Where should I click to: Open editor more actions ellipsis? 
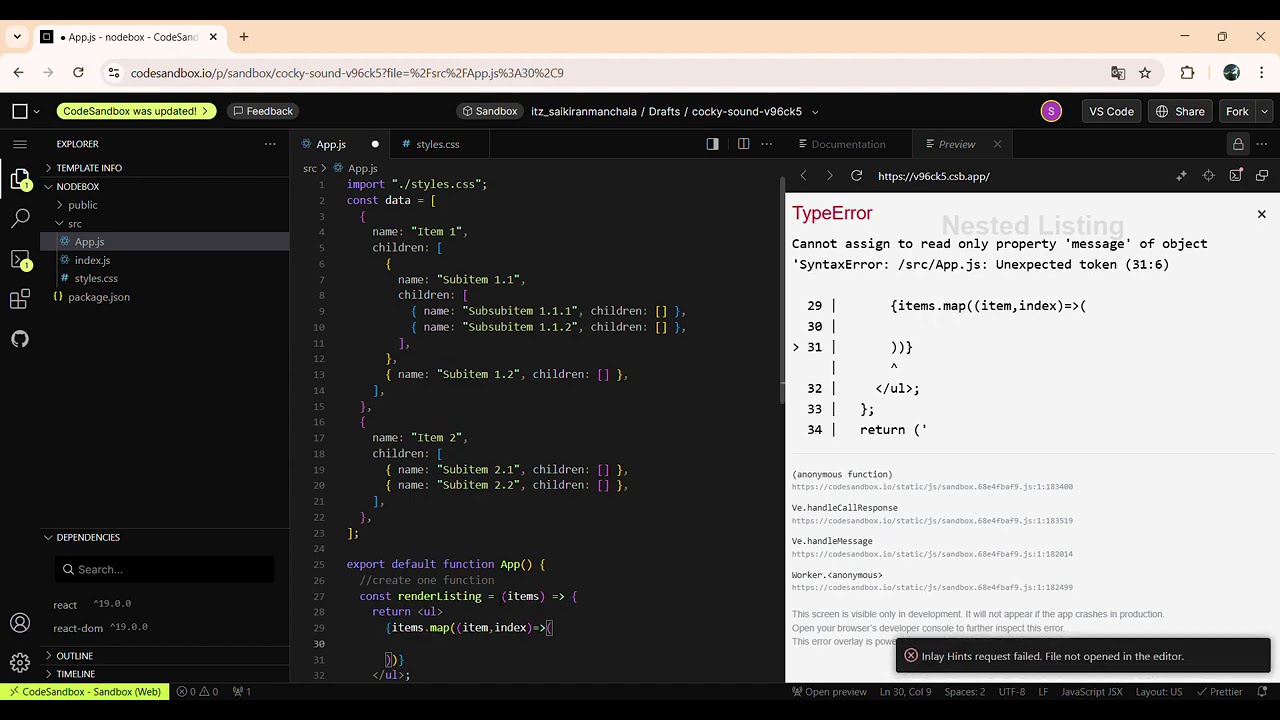point(767,144)
